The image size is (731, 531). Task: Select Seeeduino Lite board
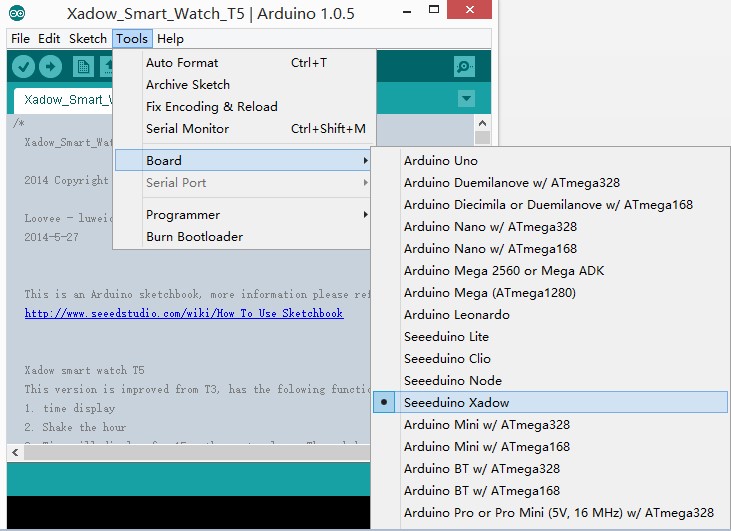(550, 336)
